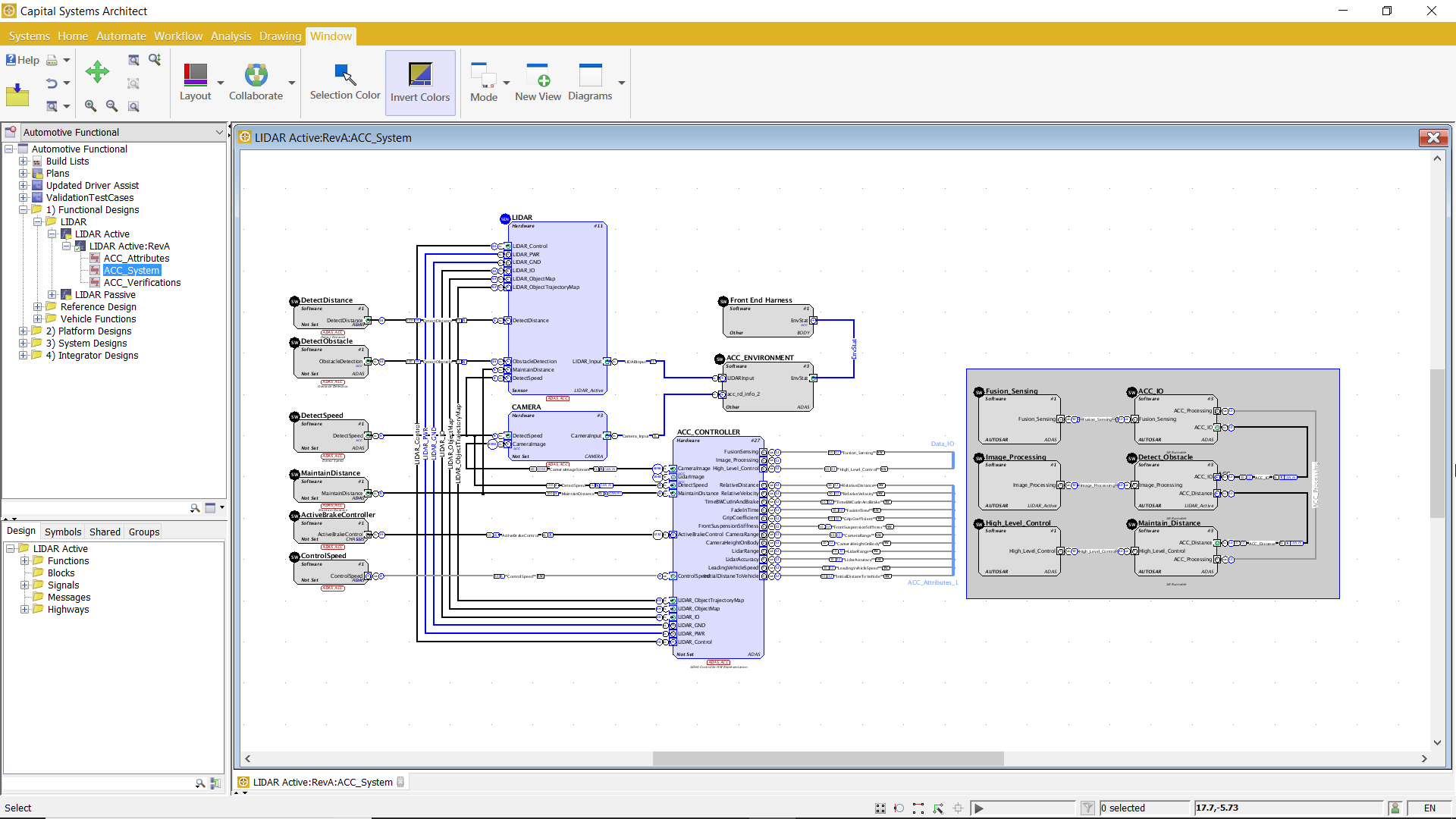
Task: Open the Symbols tab in the left panel
Action: [x=62, y=532]
